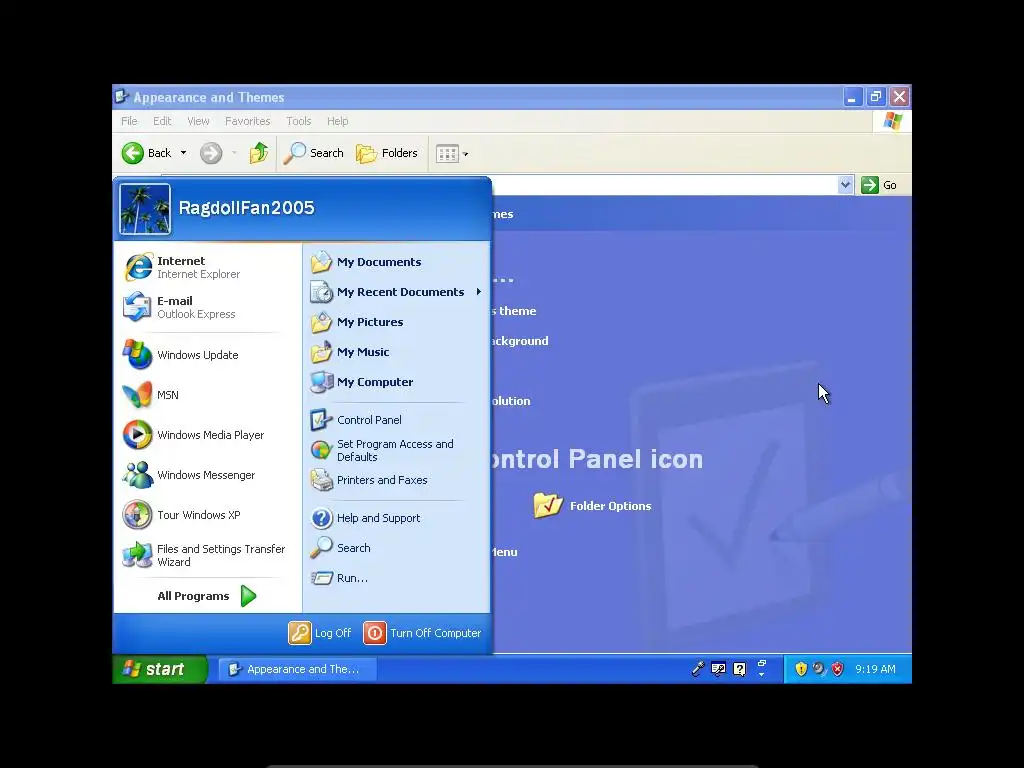
Task: Open Help and Support
Action: click(396, 518)
